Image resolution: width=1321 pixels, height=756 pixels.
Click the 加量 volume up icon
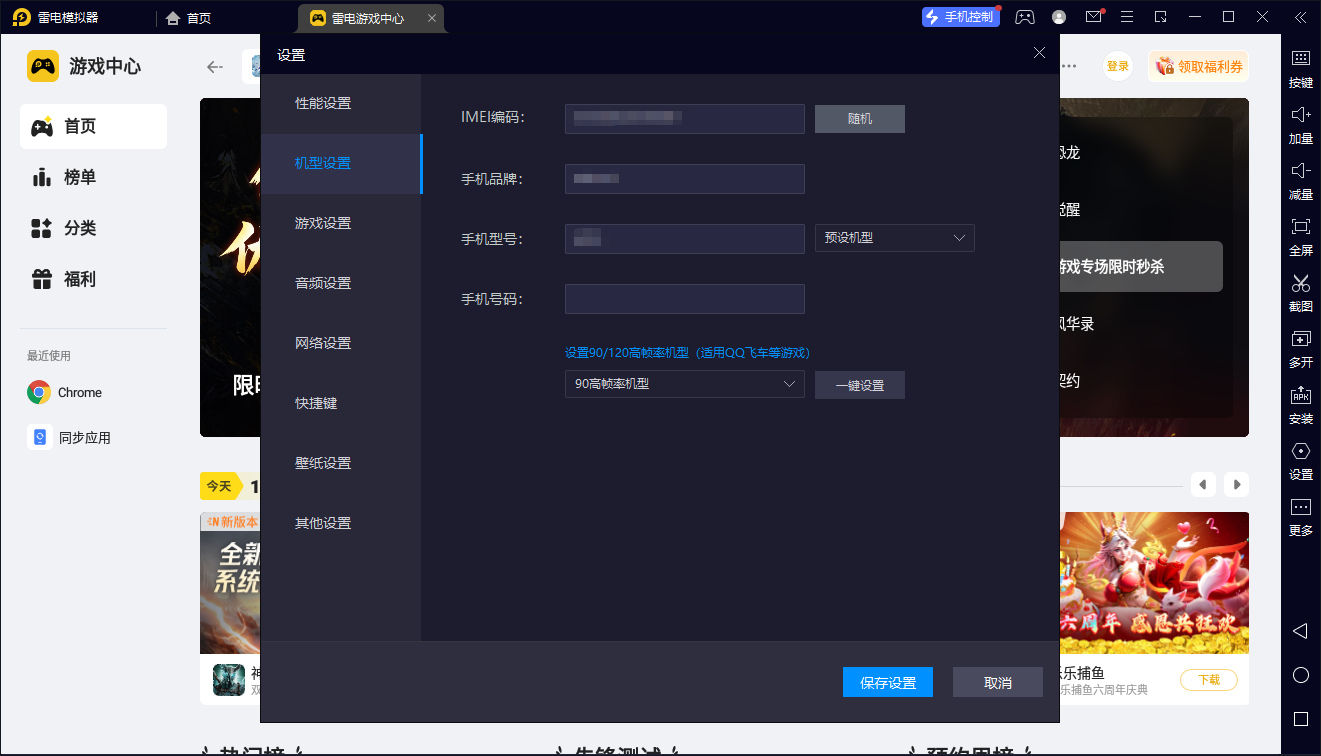1300,115
